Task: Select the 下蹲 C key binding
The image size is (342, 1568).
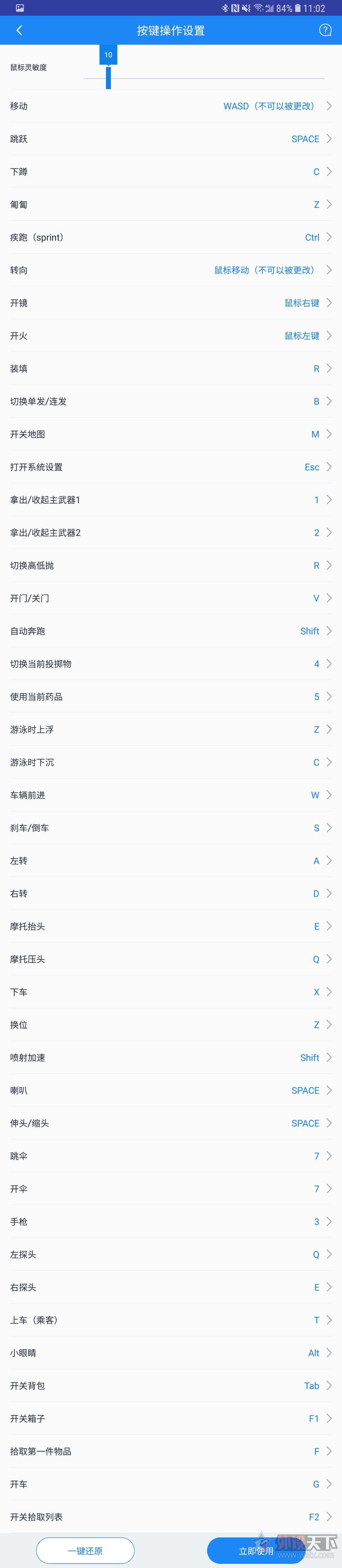Action: coord(170,172)
